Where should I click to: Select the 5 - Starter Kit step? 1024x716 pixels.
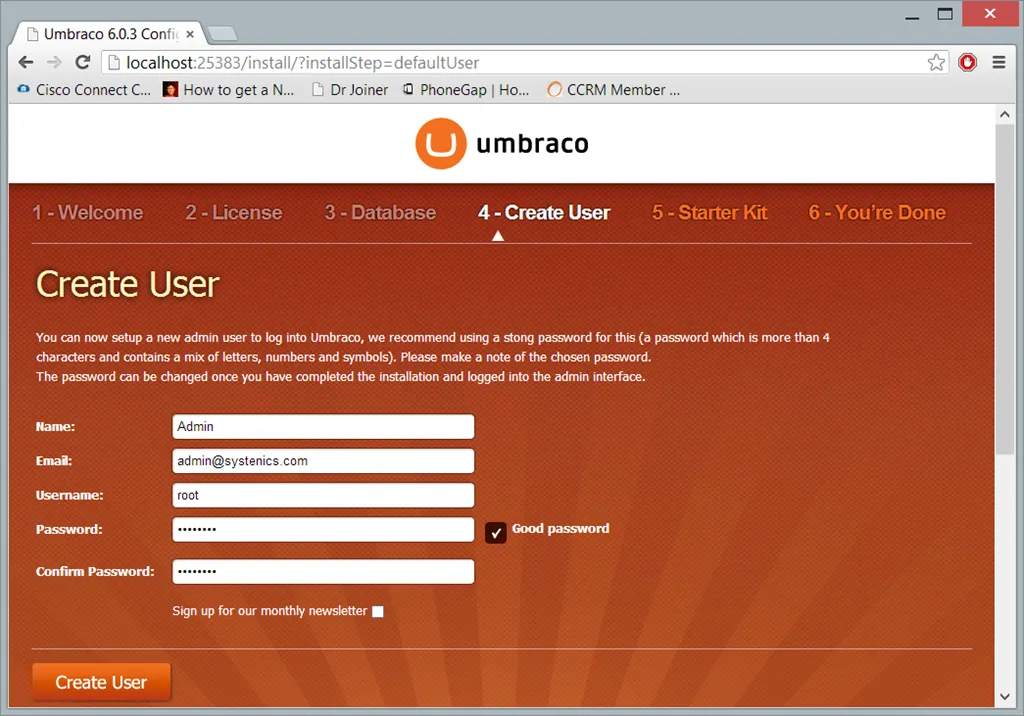pyautogui.click(x=710, y=213)
